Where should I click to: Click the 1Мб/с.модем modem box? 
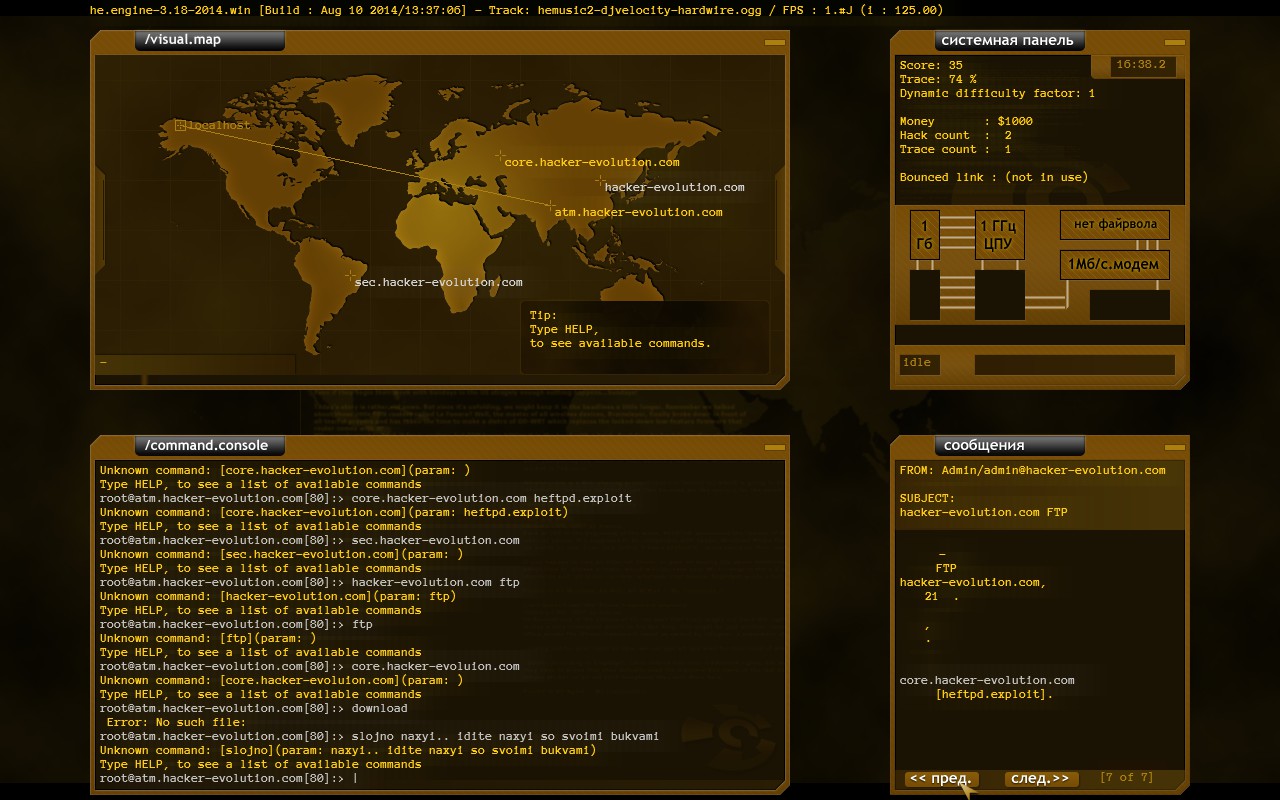coord(1115,265)
